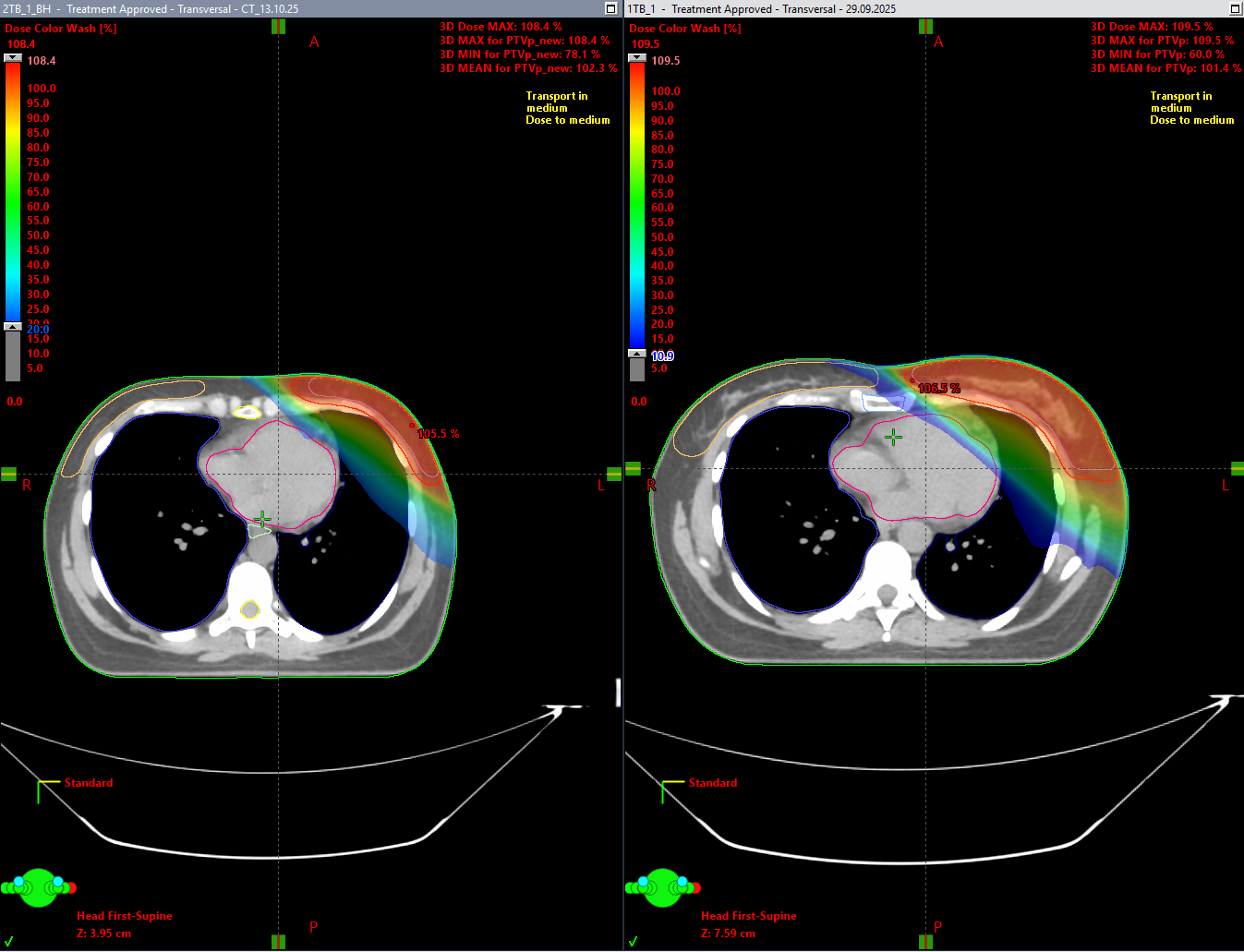Click the lower dose slider handle at 10.9

[637, 354]
